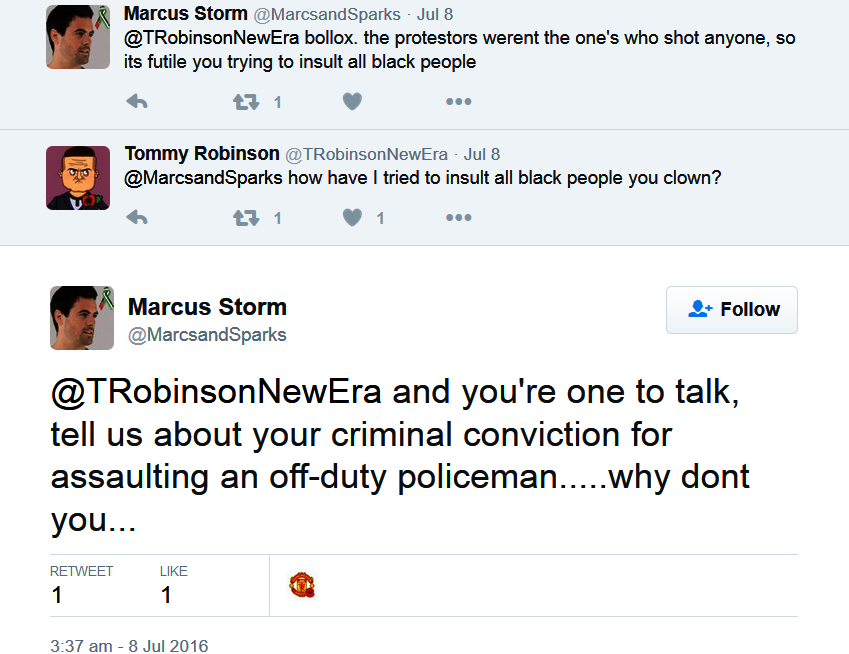Reply to Tommy Robinson's tweet
This screenshot has width=849, height=654.
[137, 218]
